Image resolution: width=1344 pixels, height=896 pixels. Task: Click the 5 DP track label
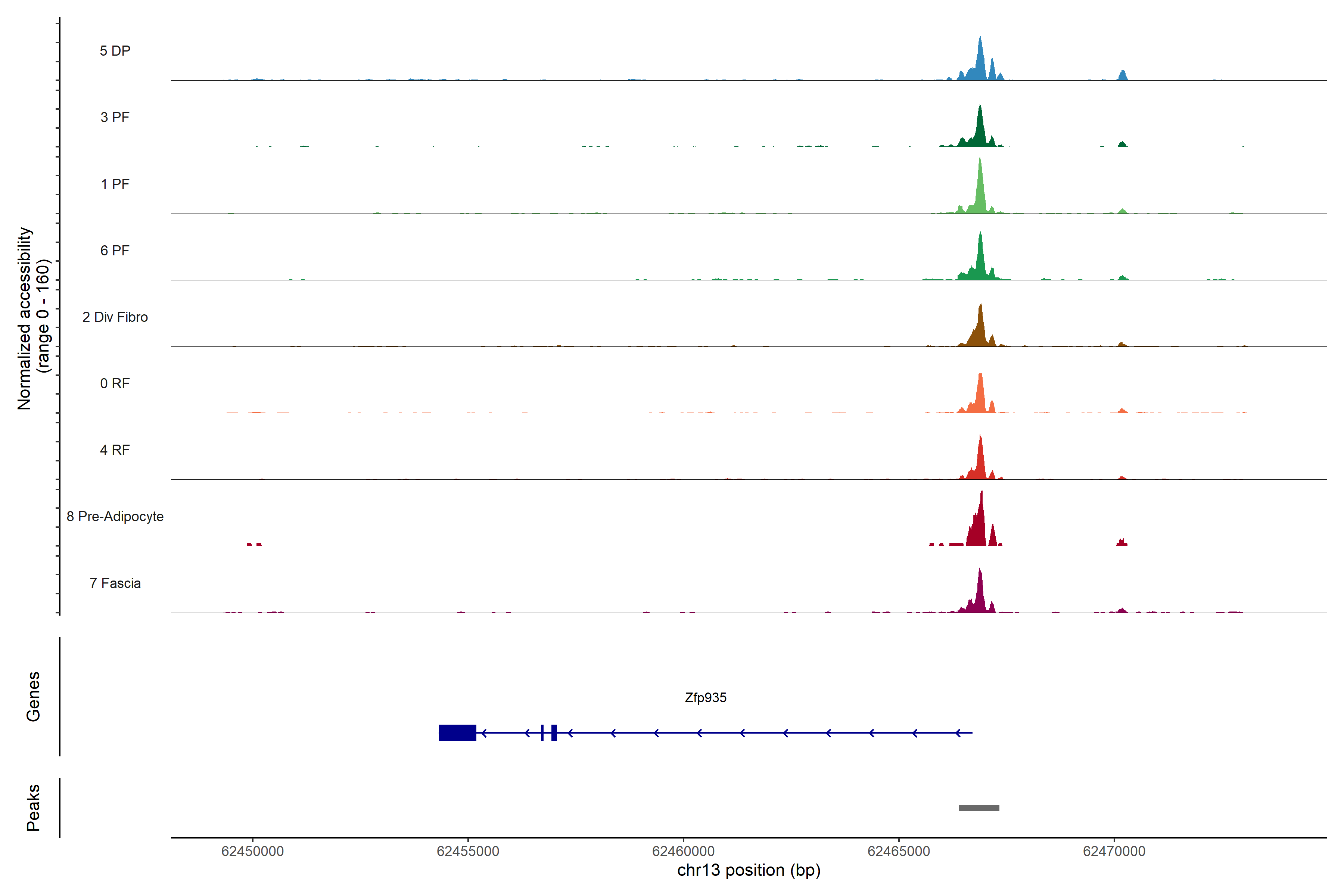pos(115,51)
